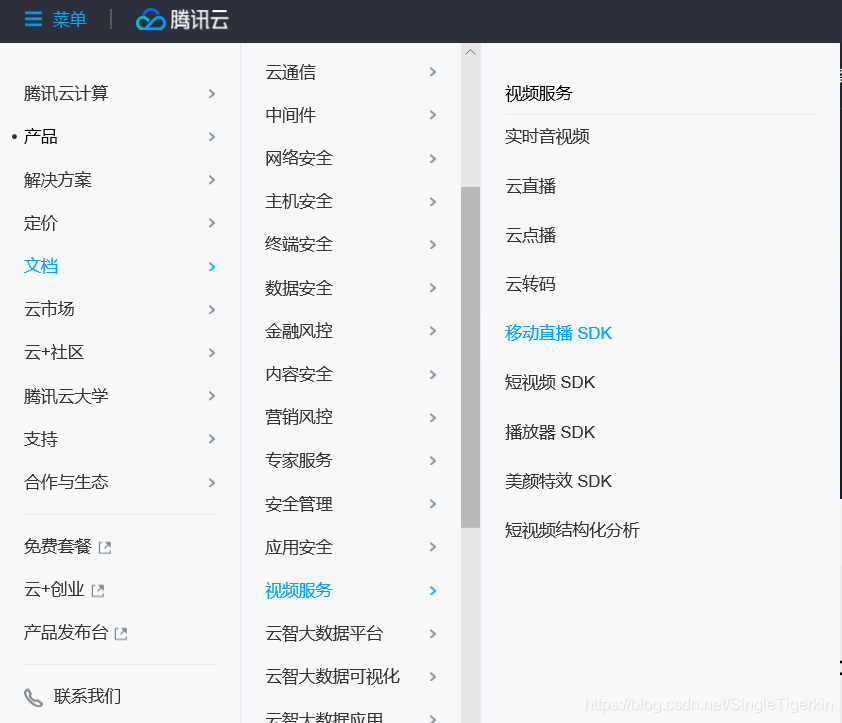The width and height of the screenshot is (842, 723).
Task: Open 云市场 menu item
Action: point(49,309)
